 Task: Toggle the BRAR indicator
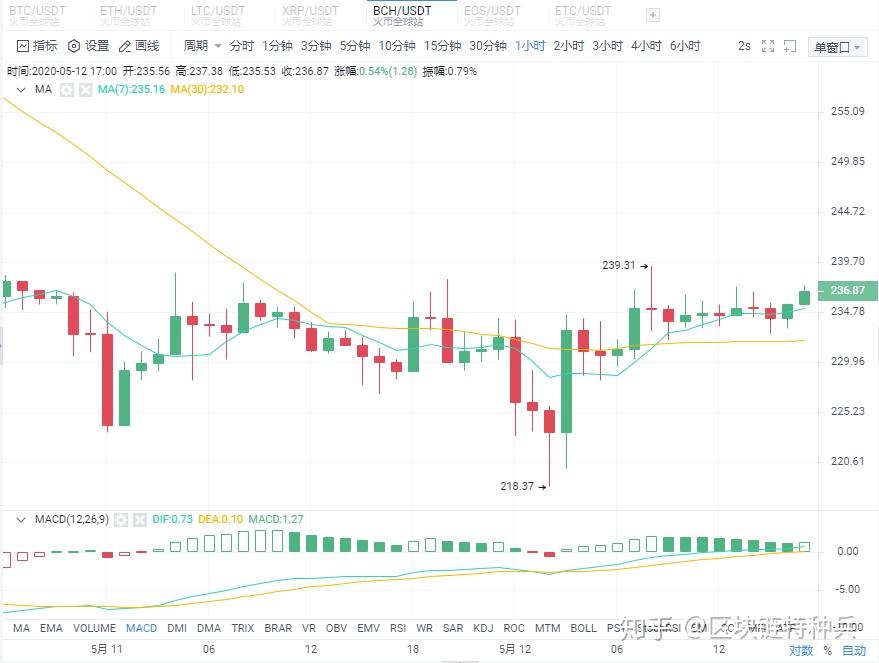tap(278, 628)
